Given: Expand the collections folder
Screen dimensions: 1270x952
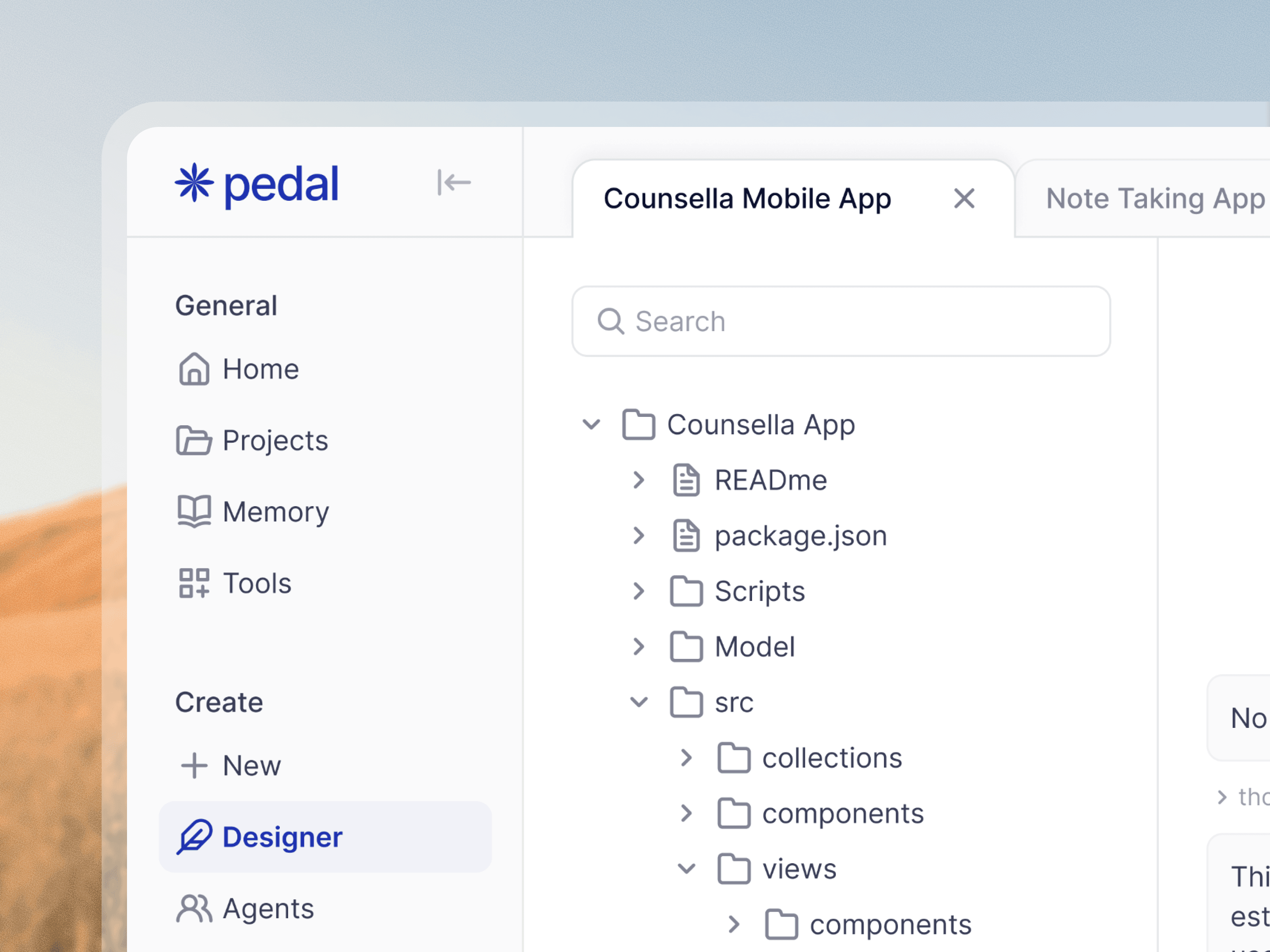Looking at the screenshot, I should [686, 758].
